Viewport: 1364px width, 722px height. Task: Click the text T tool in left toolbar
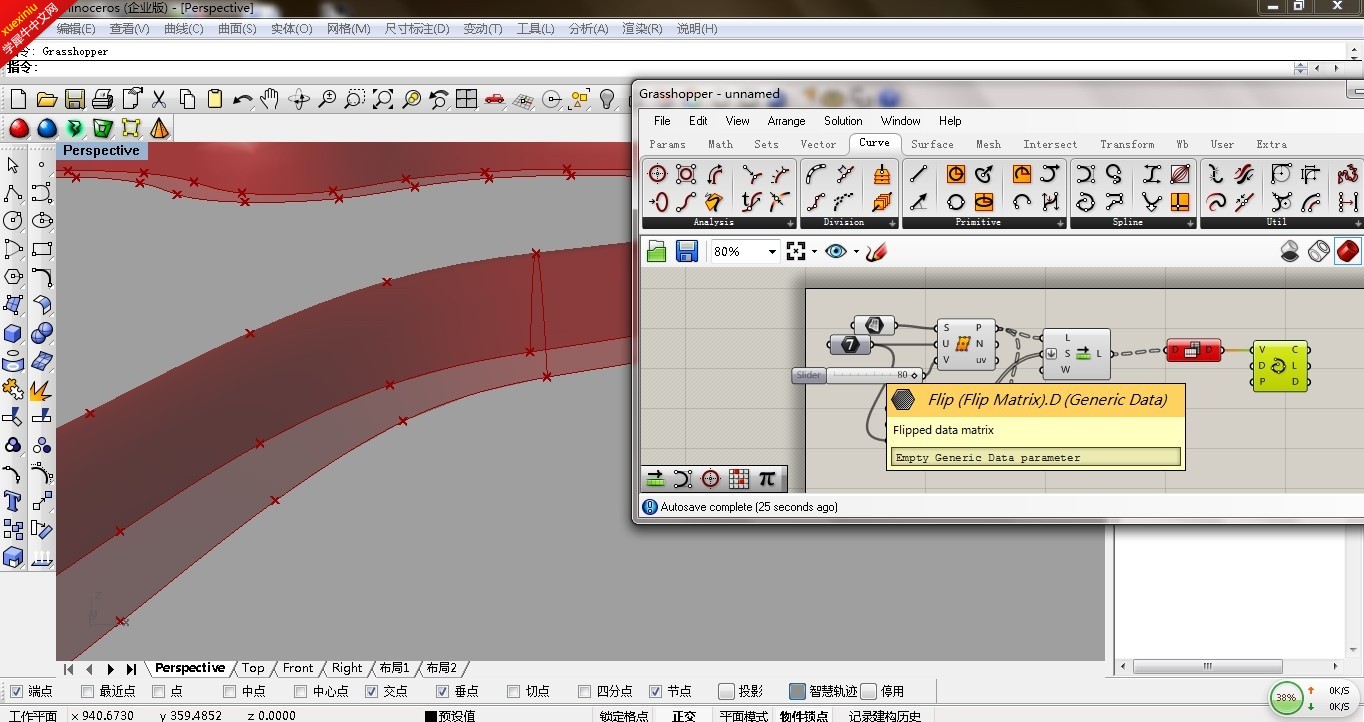click(x=13, y=501)
